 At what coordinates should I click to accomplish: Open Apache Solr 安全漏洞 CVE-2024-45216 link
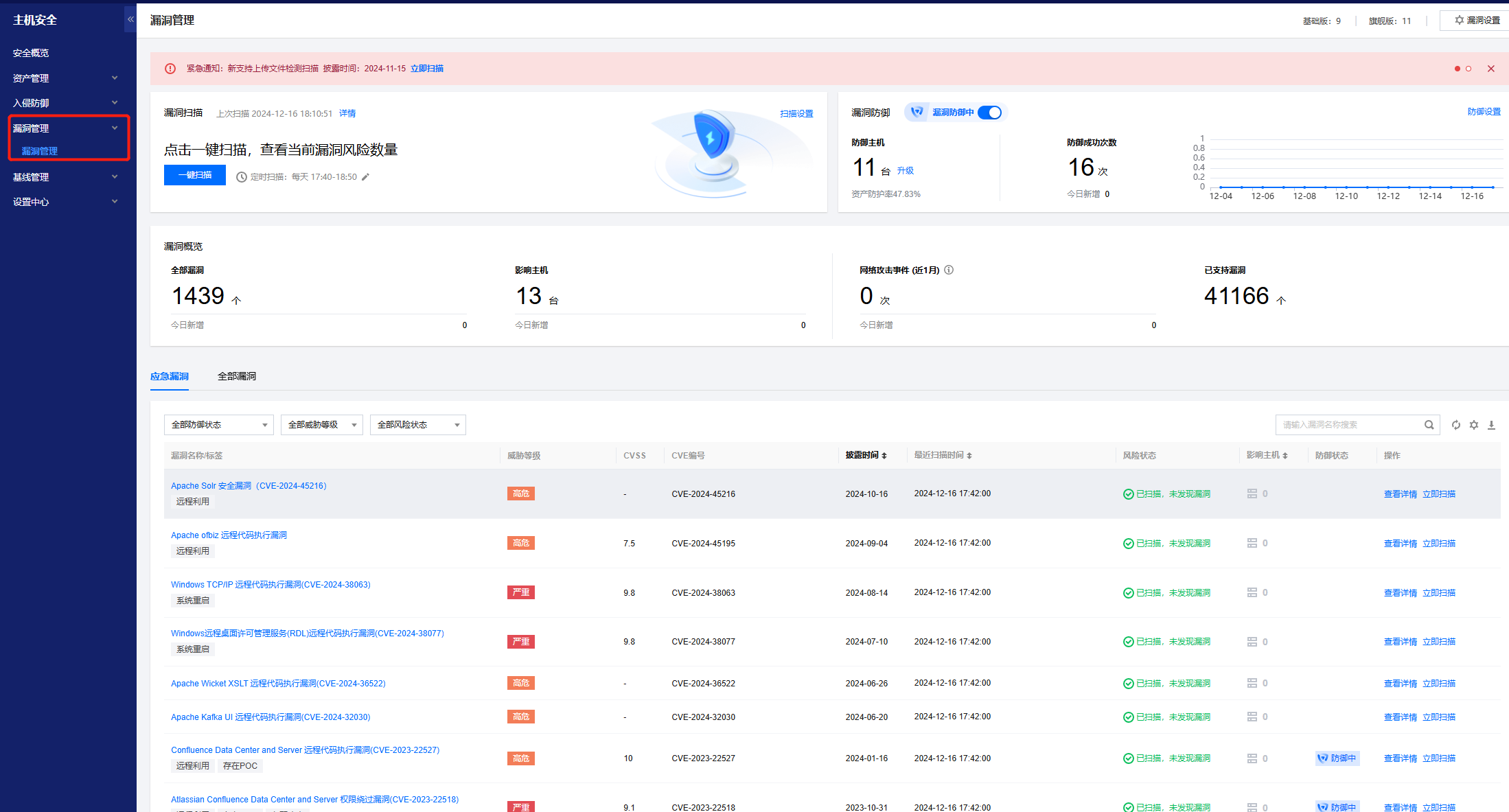pos(249,485)
